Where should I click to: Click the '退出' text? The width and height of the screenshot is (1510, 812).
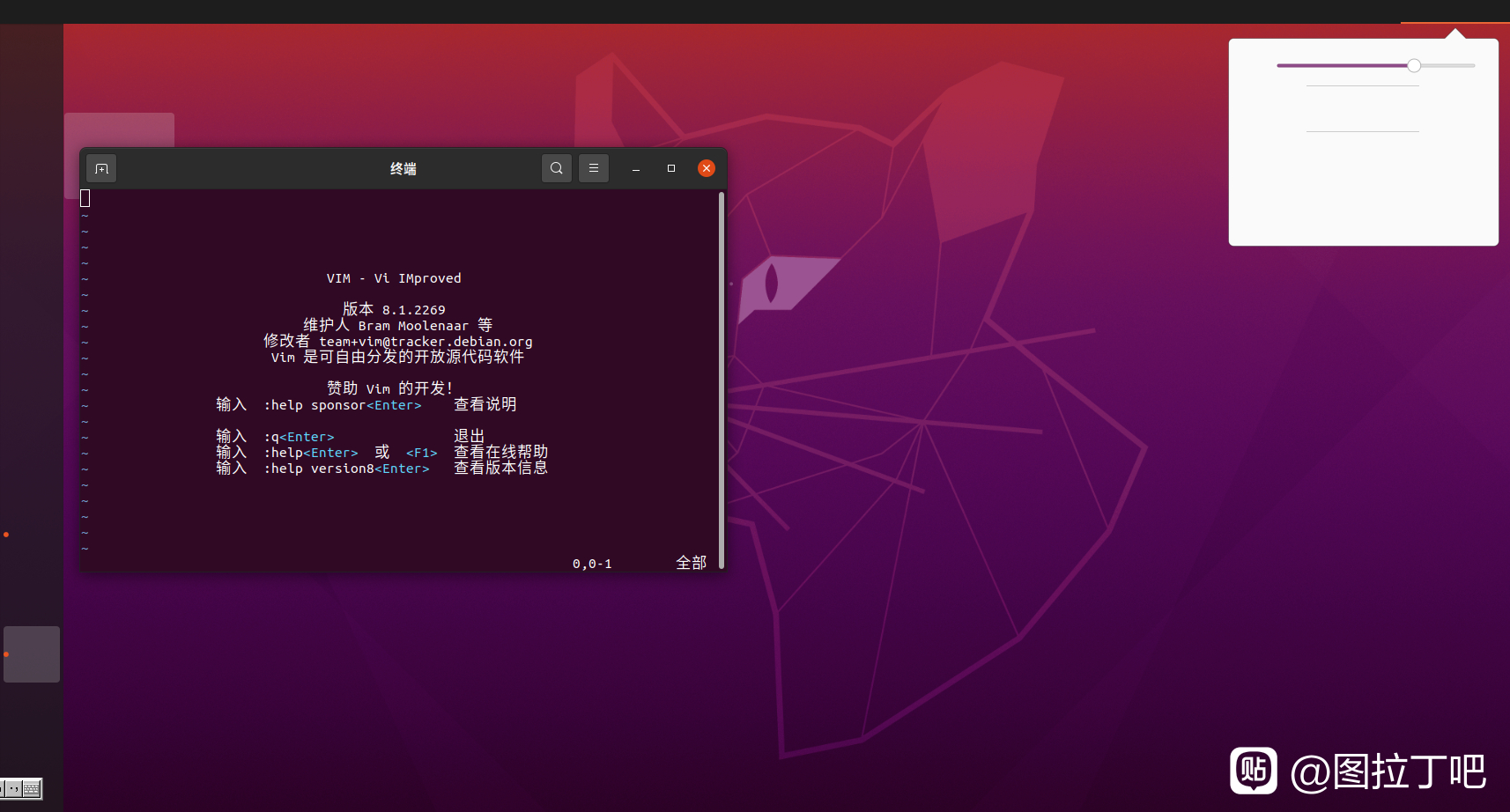[x=470, y=436]
